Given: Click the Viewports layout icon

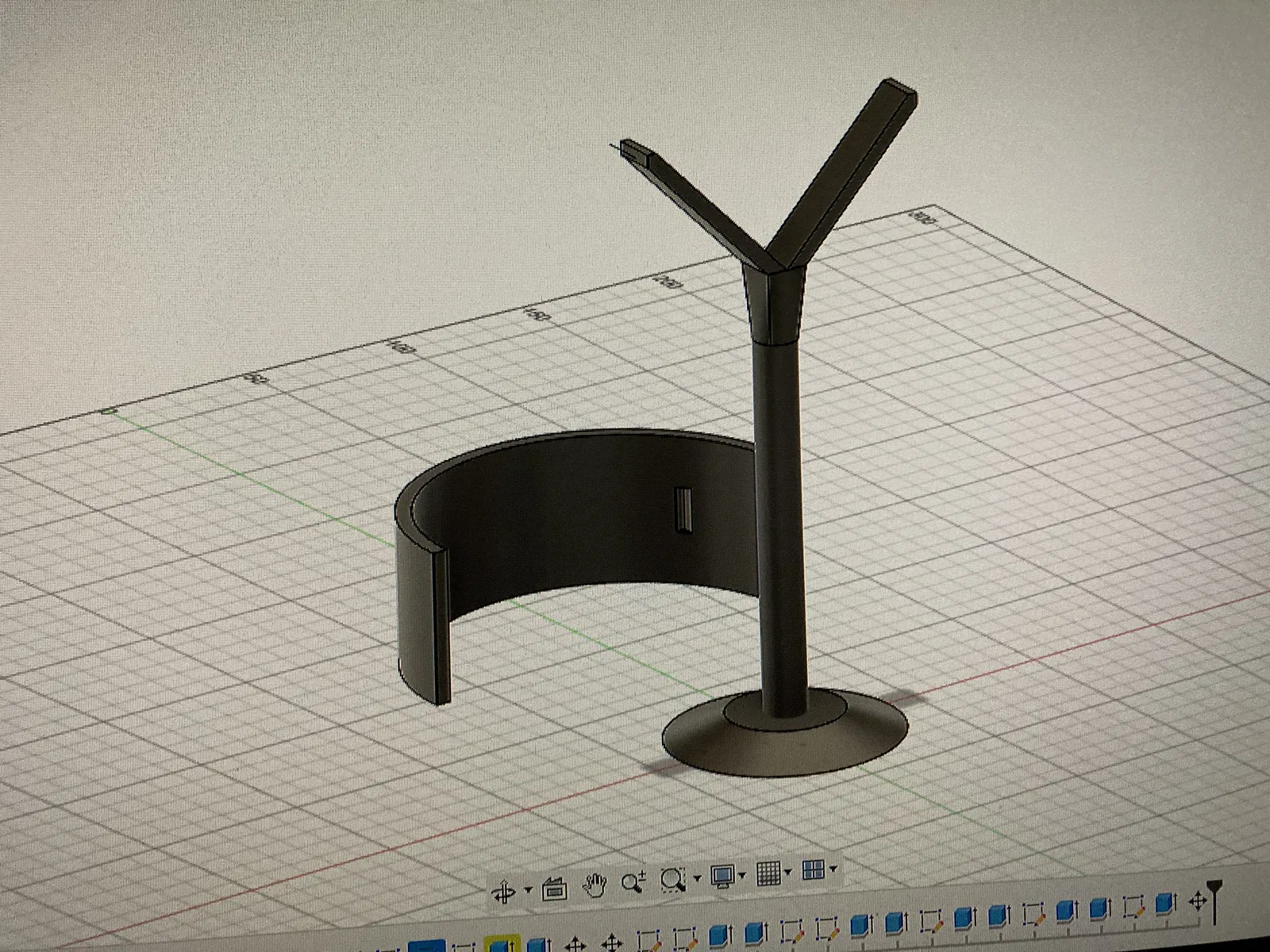Looking at the screenshot, I should (x=814, y=870).
